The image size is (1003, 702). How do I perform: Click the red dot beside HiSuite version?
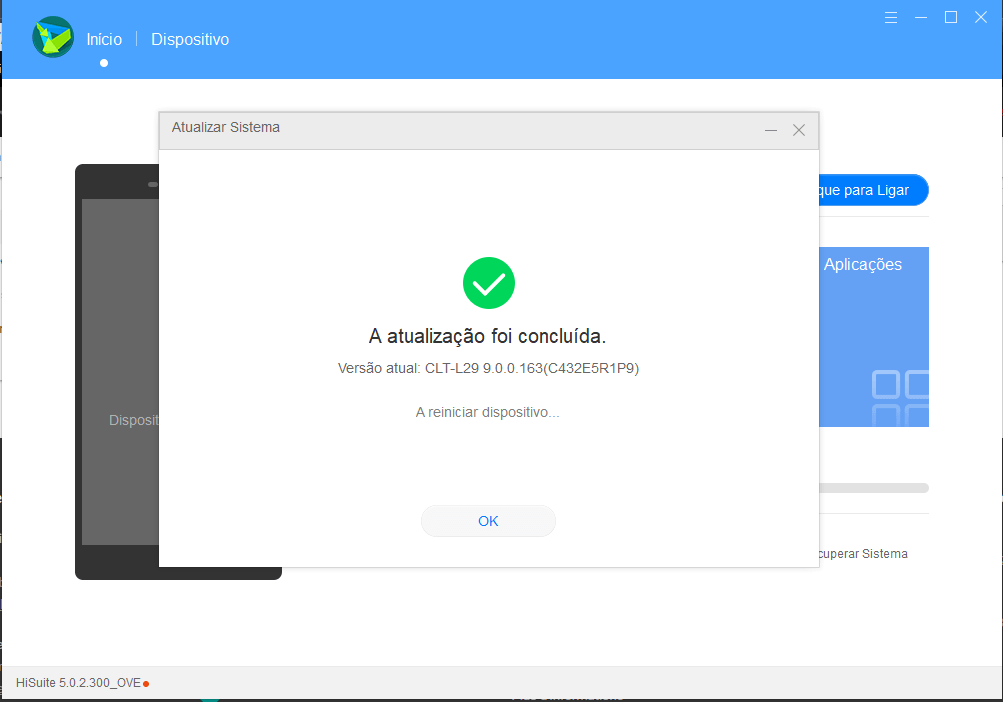pyautogui.click(x=146, y=684)
